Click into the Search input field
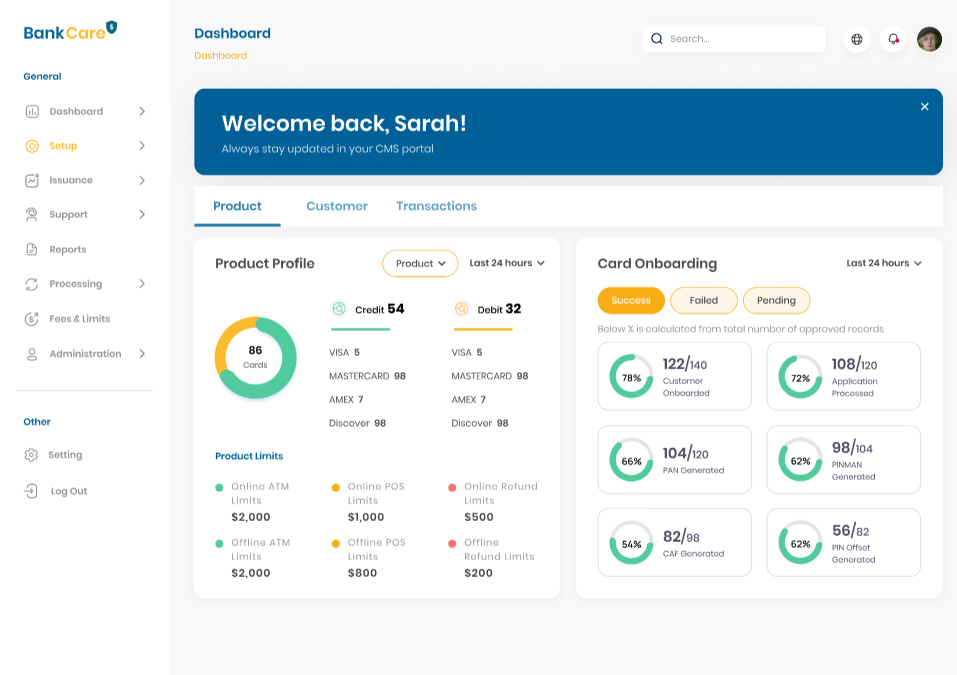The height and width of the screenshot is (675, 957). click(x=740, y=39)
